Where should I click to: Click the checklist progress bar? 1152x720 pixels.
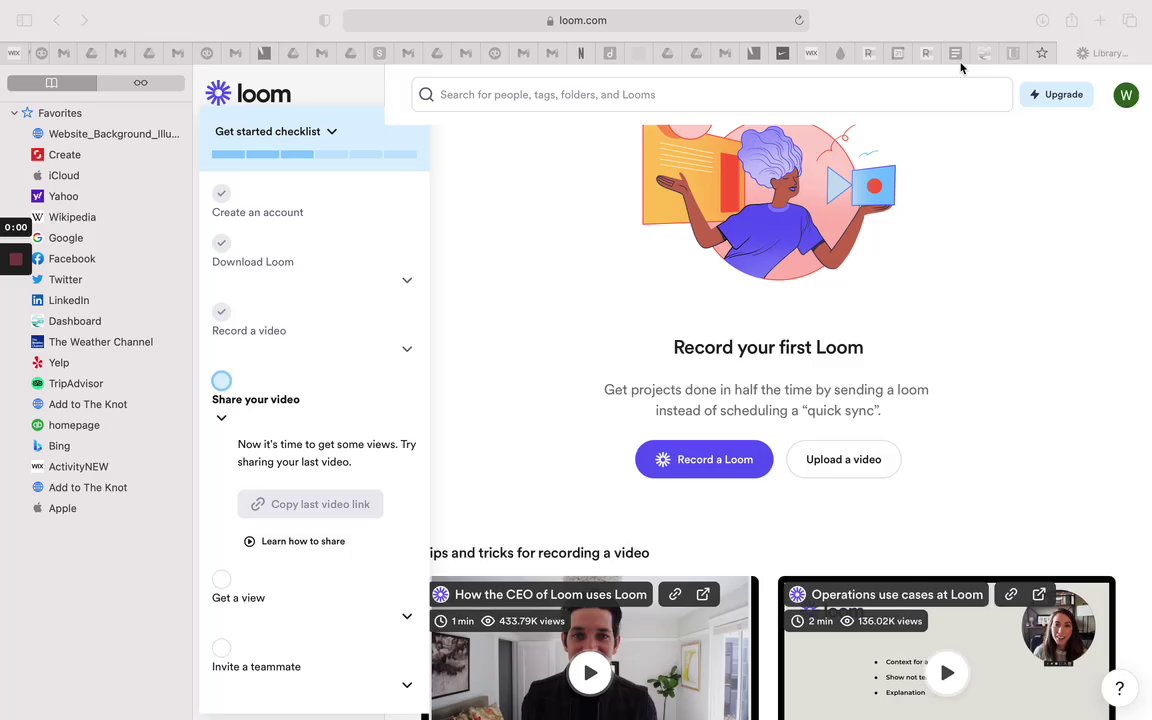(x=314, y=154)
